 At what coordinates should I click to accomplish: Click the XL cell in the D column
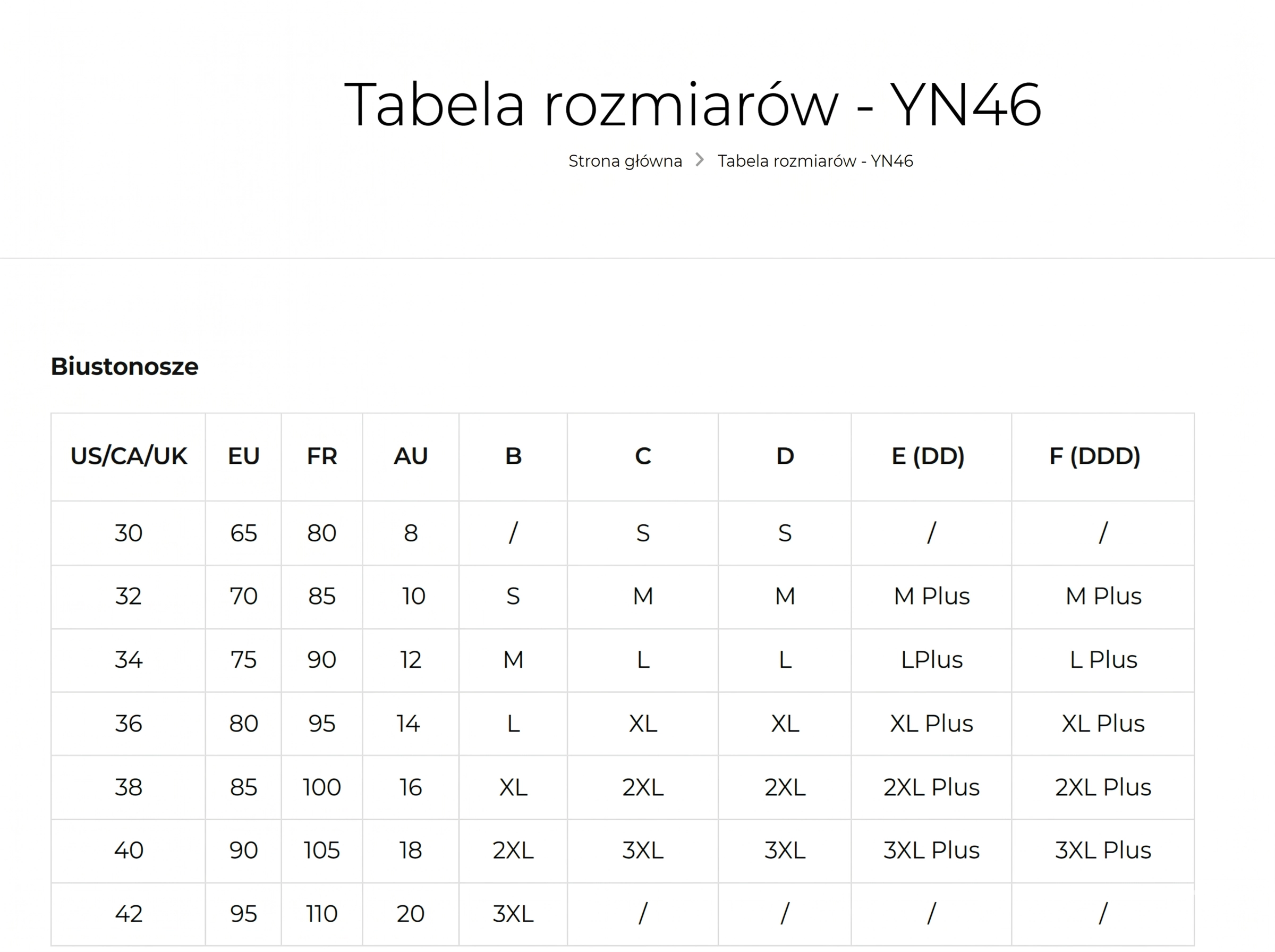tap(785, 724)
